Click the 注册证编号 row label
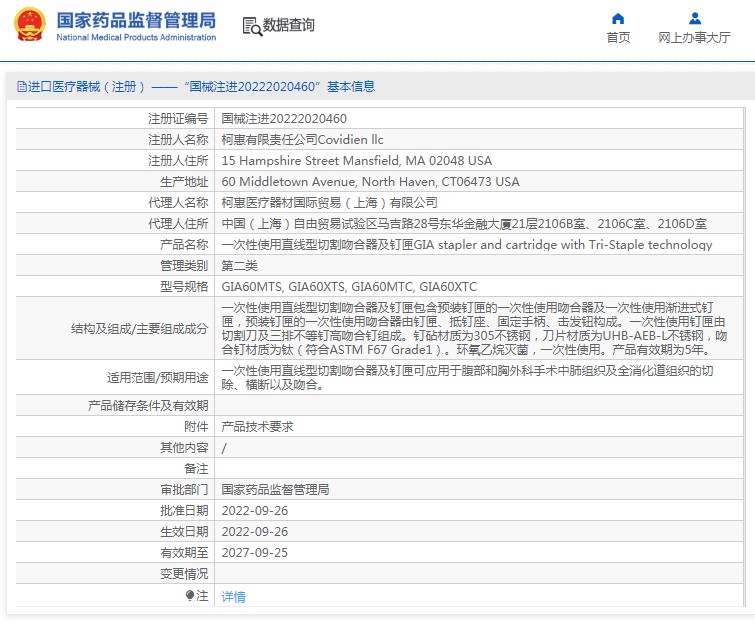The image size is (755, 626). [x=178, y=118]
